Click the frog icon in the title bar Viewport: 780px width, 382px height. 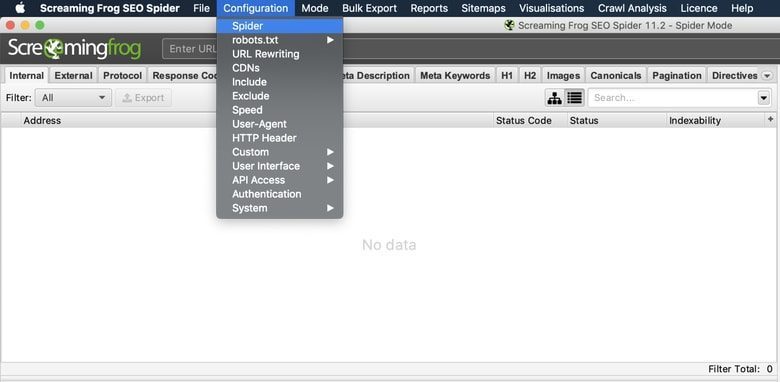[509, 25]
